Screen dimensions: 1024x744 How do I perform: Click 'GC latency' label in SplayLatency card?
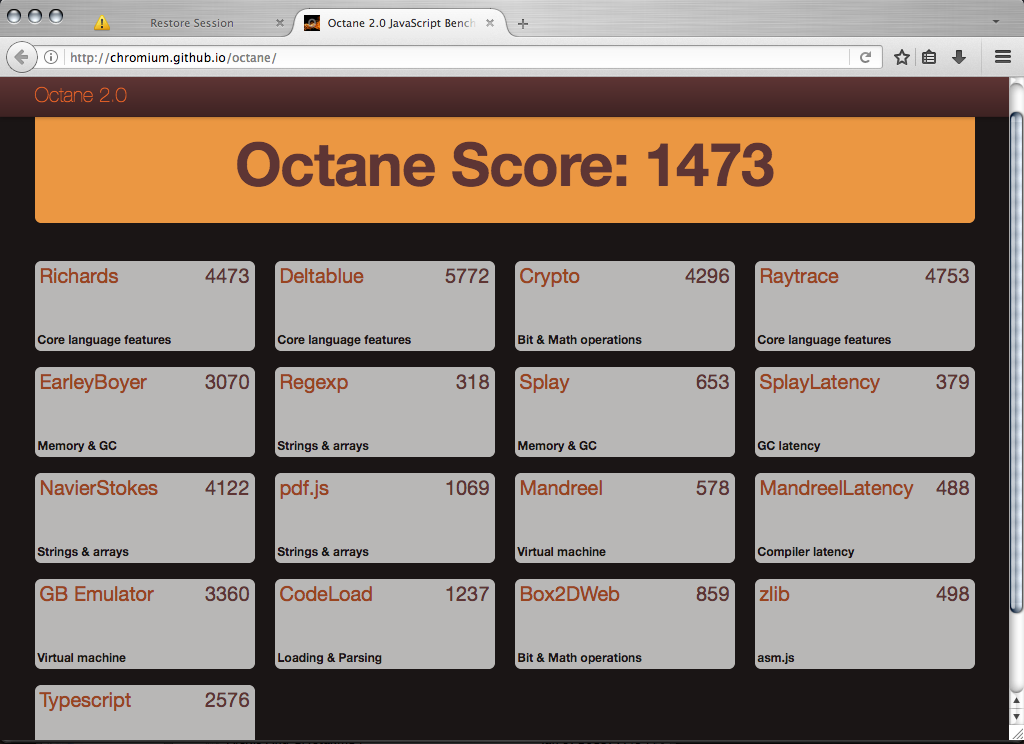[788, 445]
